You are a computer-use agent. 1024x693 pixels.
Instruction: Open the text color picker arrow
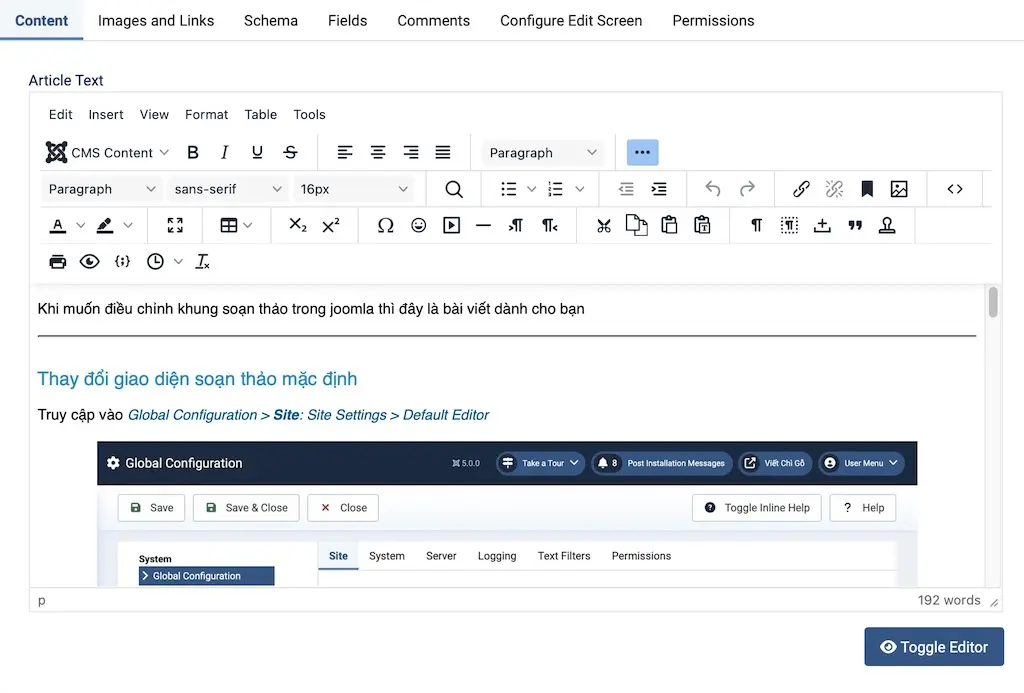(81, 226)
